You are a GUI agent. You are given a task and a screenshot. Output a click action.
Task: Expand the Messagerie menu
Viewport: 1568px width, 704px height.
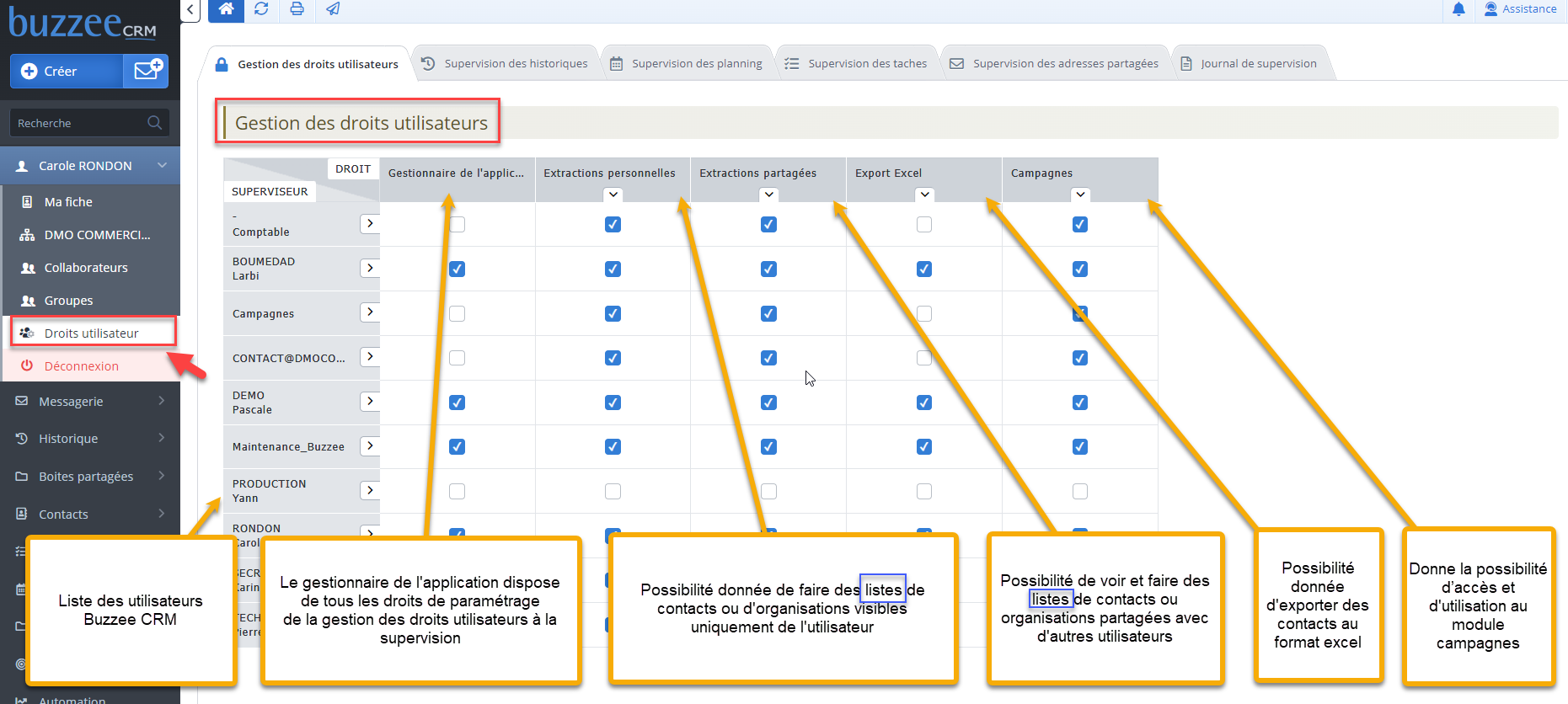coord(90,402)
